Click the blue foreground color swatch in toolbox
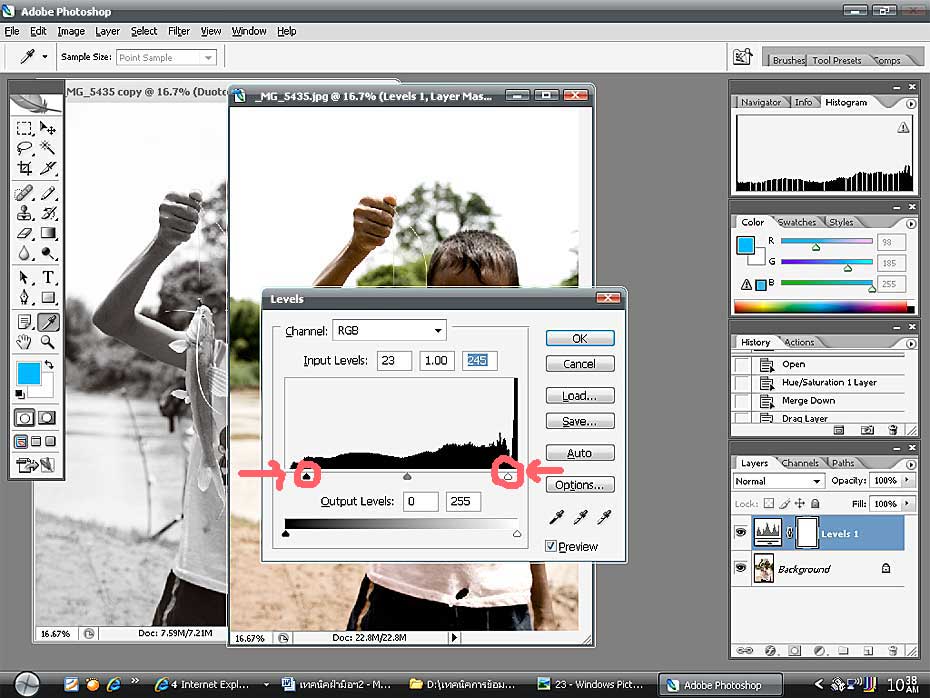 (28, 374)
